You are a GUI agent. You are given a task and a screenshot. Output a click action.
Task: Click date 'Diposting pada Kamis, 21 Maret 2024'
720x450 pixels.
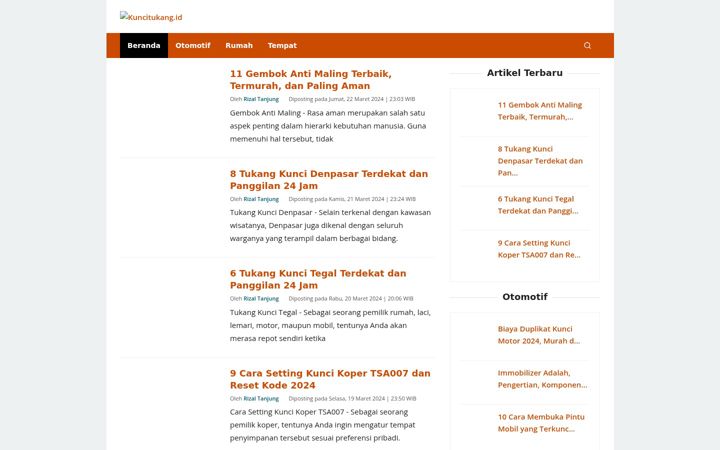click(352, 199)
